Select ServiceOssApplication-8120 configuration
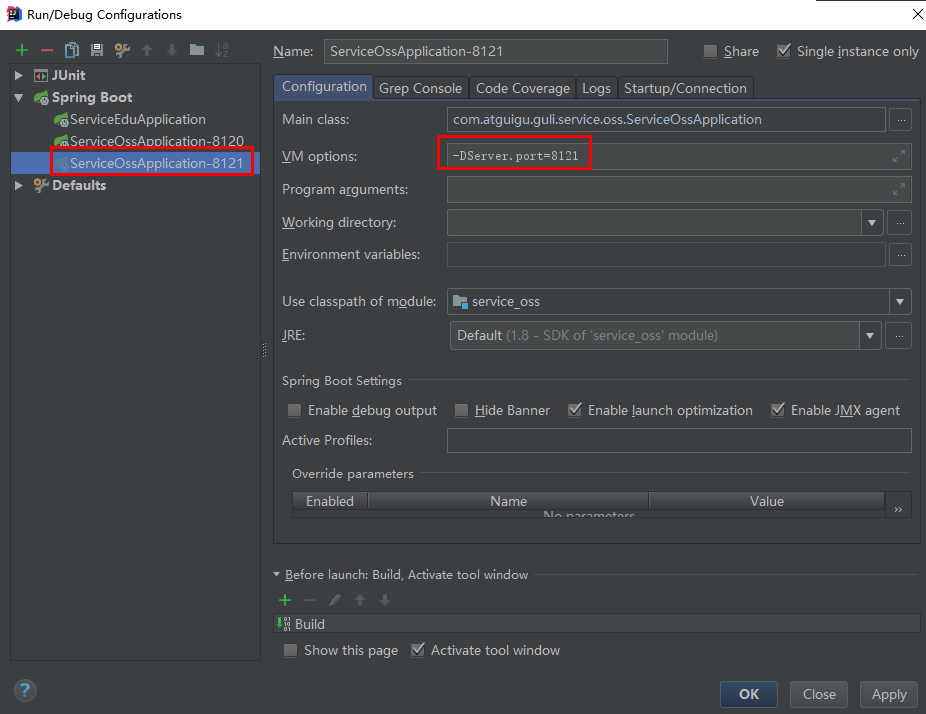 (x=149, y=141)
